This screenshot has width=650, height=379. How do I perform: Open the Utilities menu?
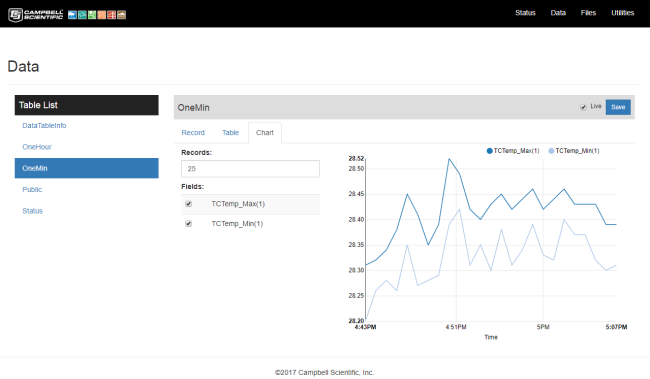[623, 13]
